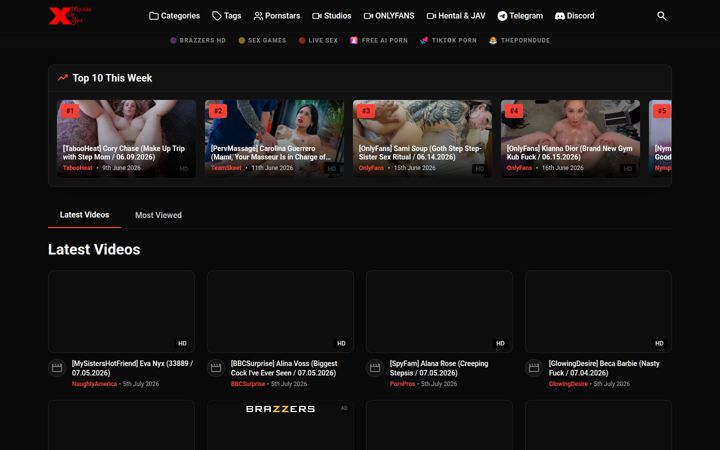Open the Categories navigation link
Viewport: 720px width, 450px height.
click(174, 16)
